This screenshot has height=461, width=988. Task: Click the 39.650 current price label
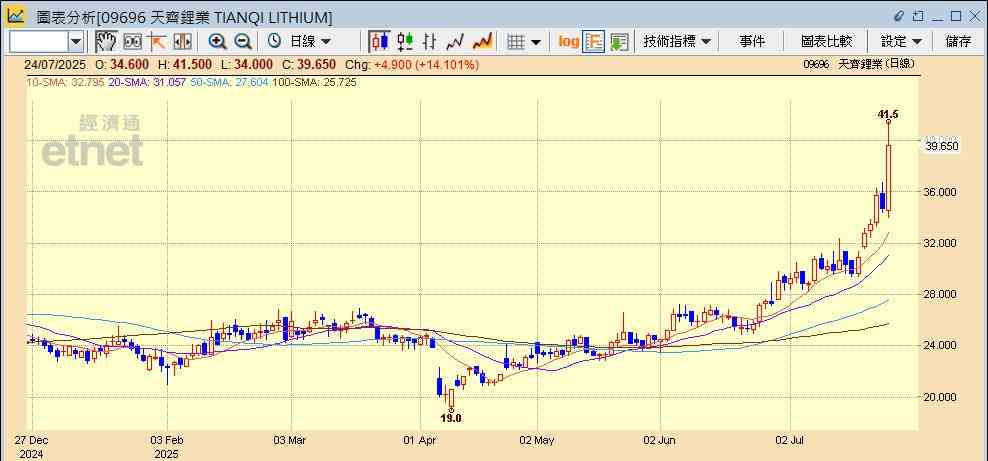point(943,146)
